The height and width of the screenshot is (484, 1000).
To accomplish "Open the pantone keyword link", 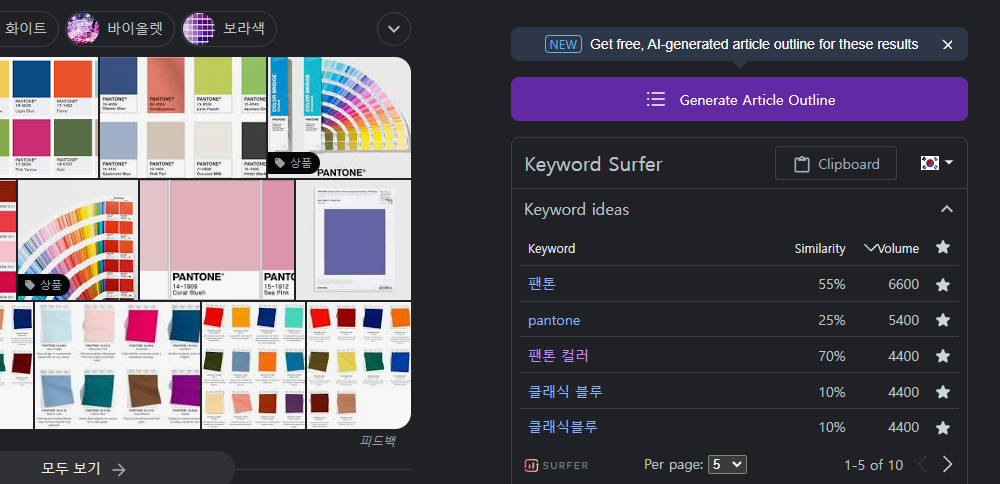I will tap(554, 321).
